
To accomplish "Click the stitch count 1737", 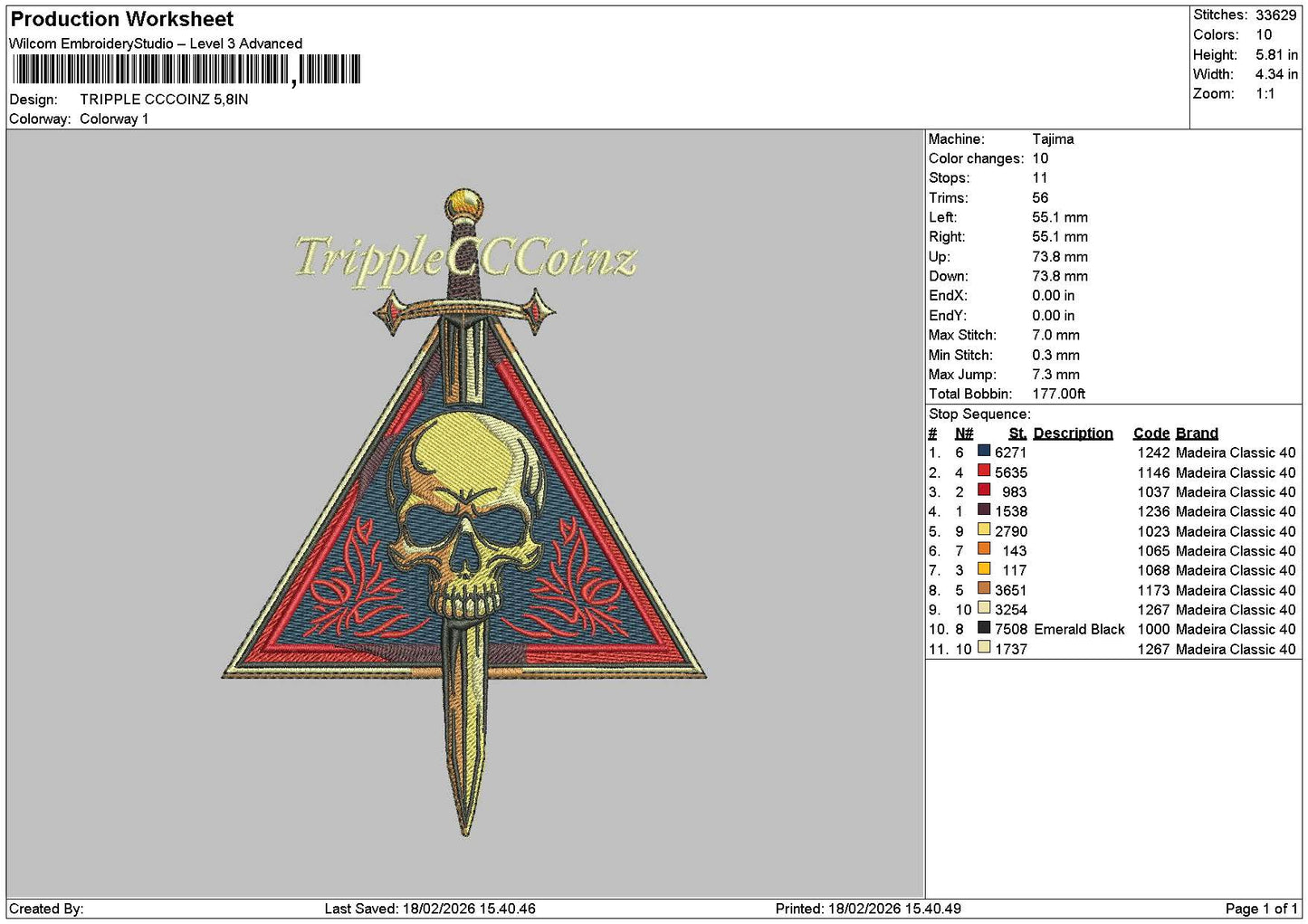I will pos(1011,649).
